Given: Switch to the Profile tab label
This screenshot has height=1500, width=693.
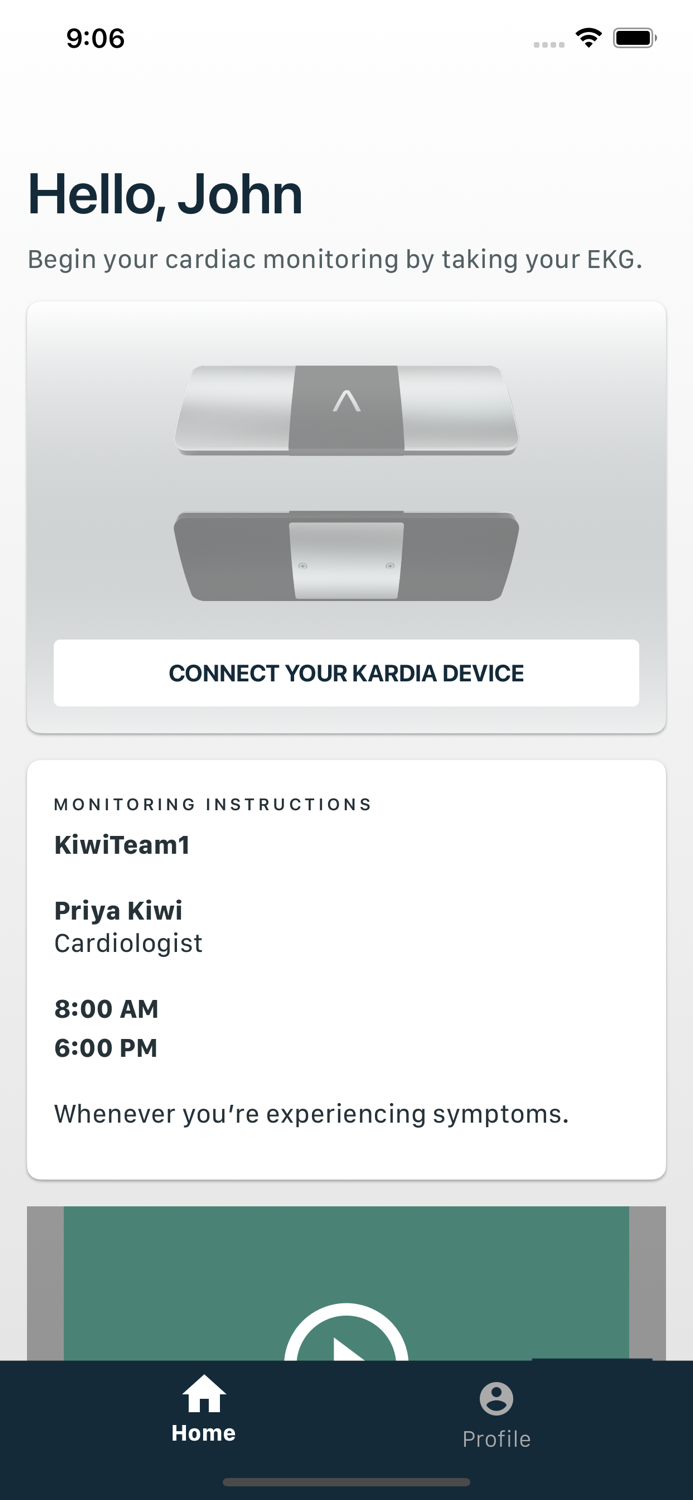Looking at the screenshot, I should (x=496, y=1439).
